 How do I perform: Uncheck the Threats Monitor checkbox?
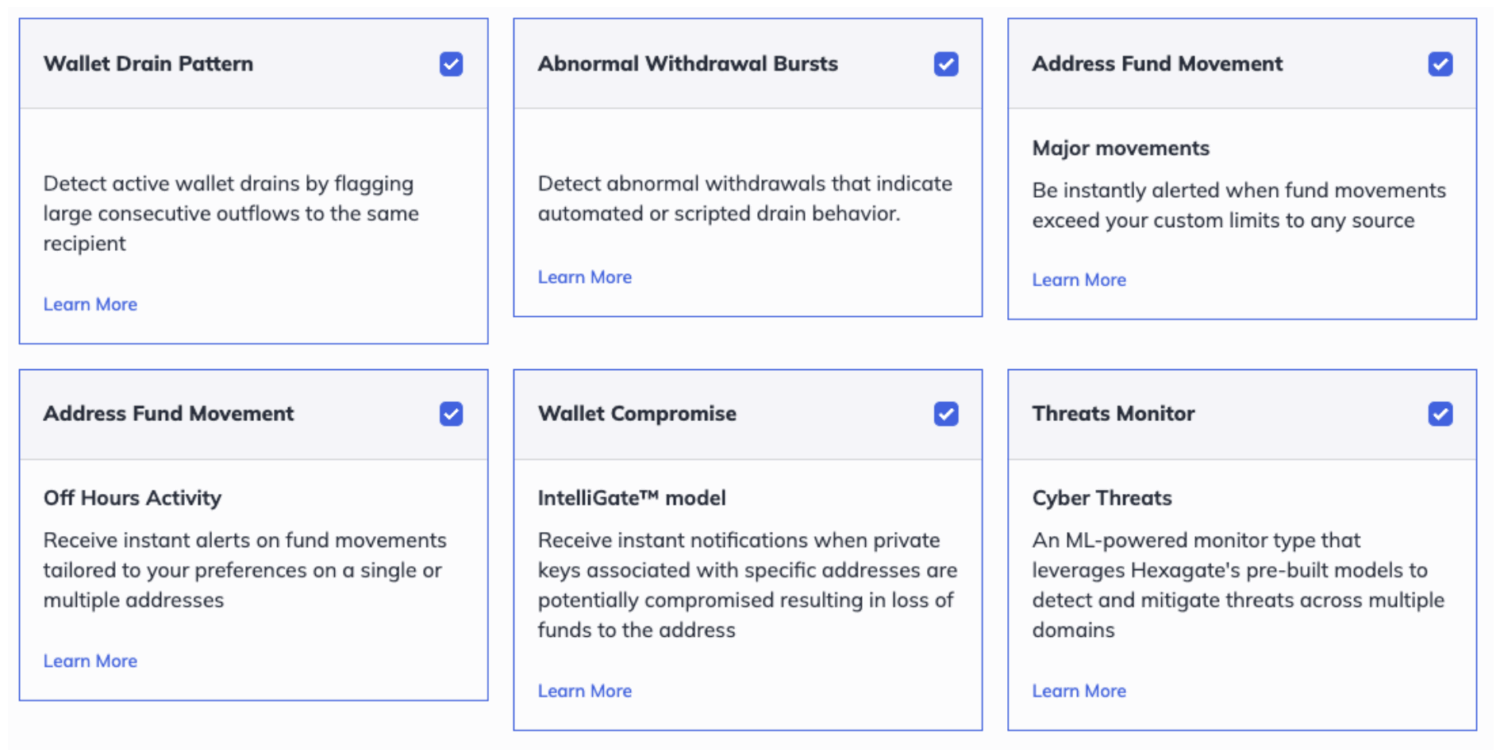[x=1440, y=414]
